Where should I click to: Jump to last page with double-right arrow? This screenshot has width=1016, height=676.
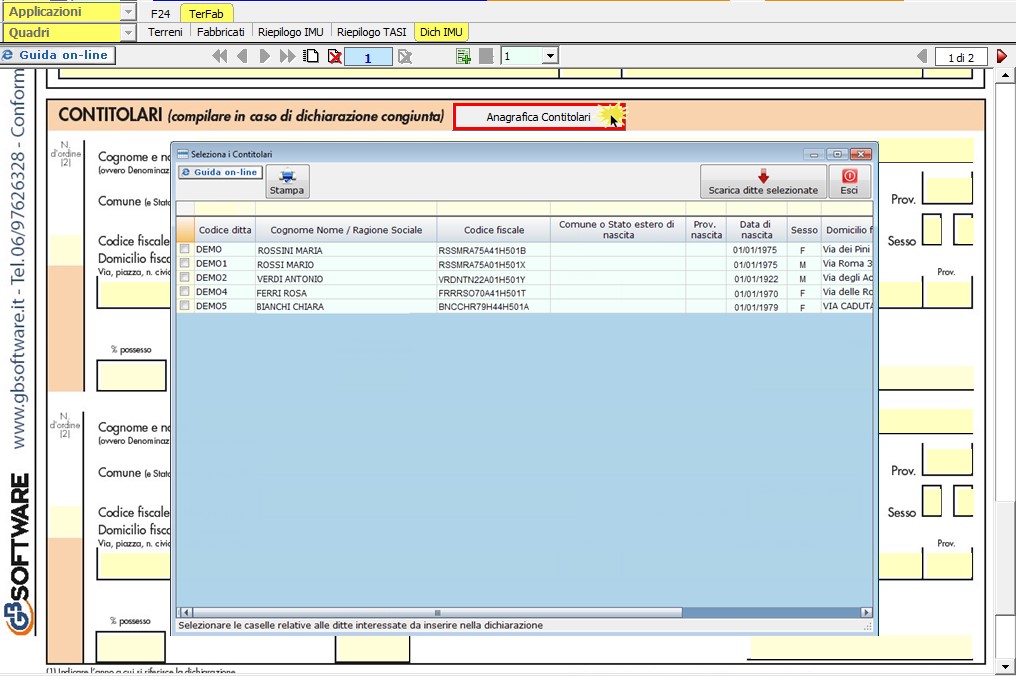[287, 56]
